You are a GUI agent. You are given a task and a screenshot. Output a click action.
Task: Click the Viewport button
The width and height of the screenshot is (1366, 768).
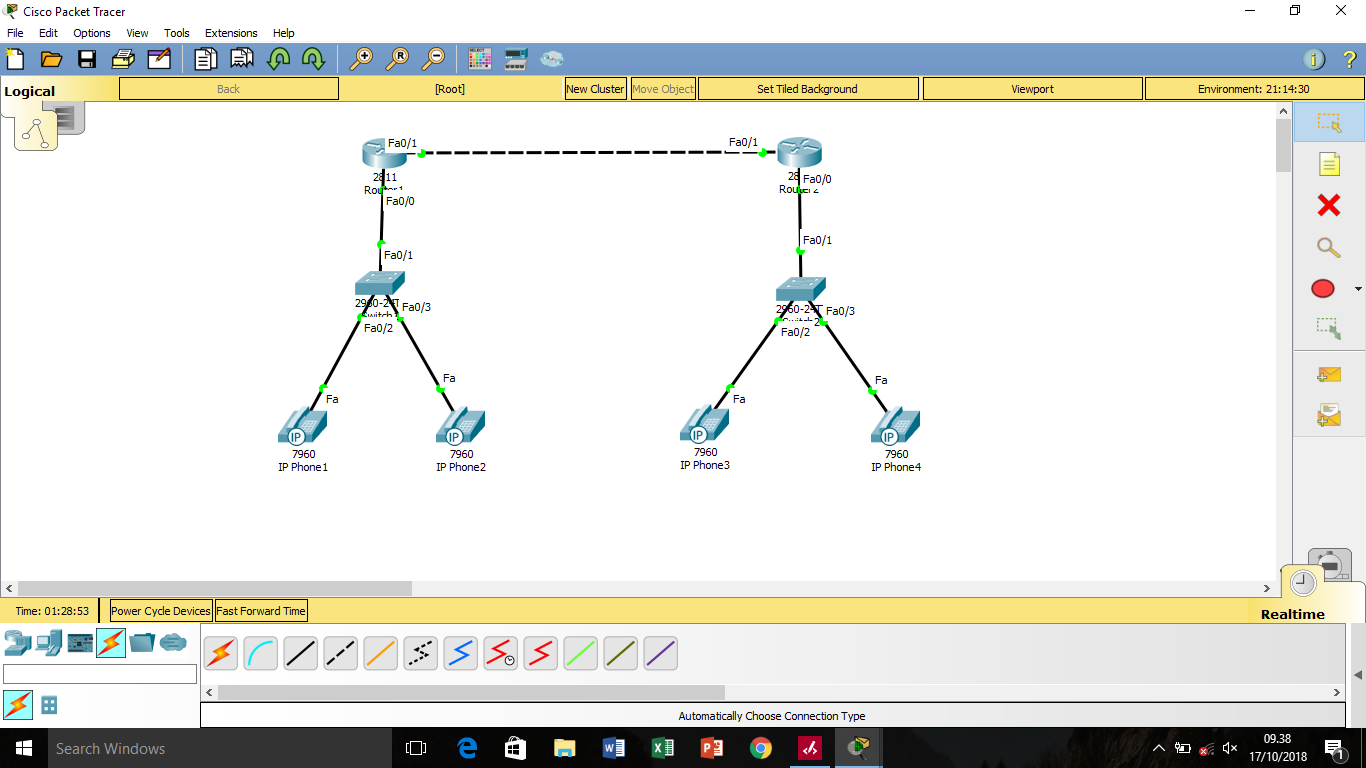click(x=1033, y=89)
